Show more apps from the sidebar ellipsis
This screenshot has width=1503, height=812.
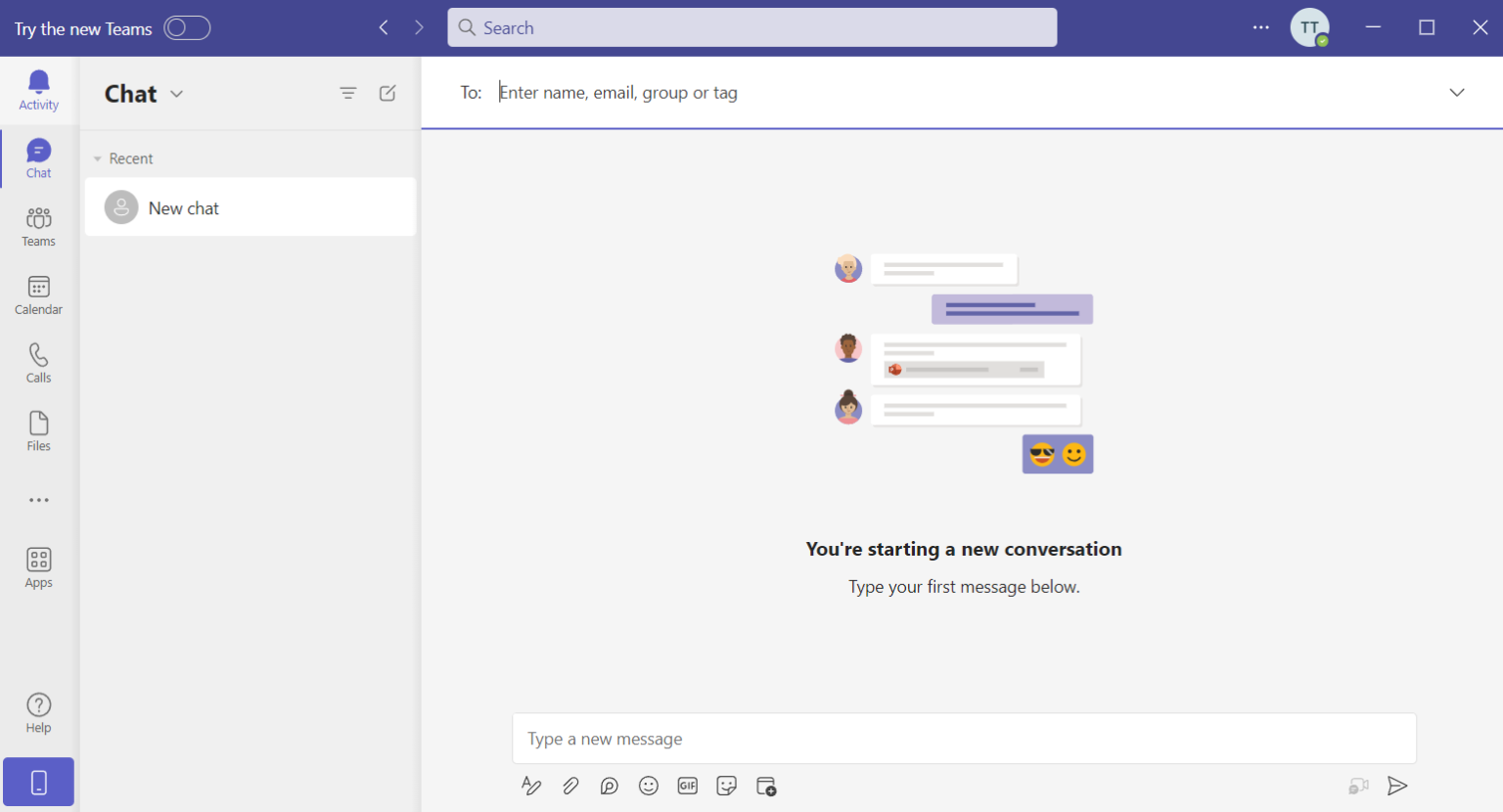click(38, 500)
